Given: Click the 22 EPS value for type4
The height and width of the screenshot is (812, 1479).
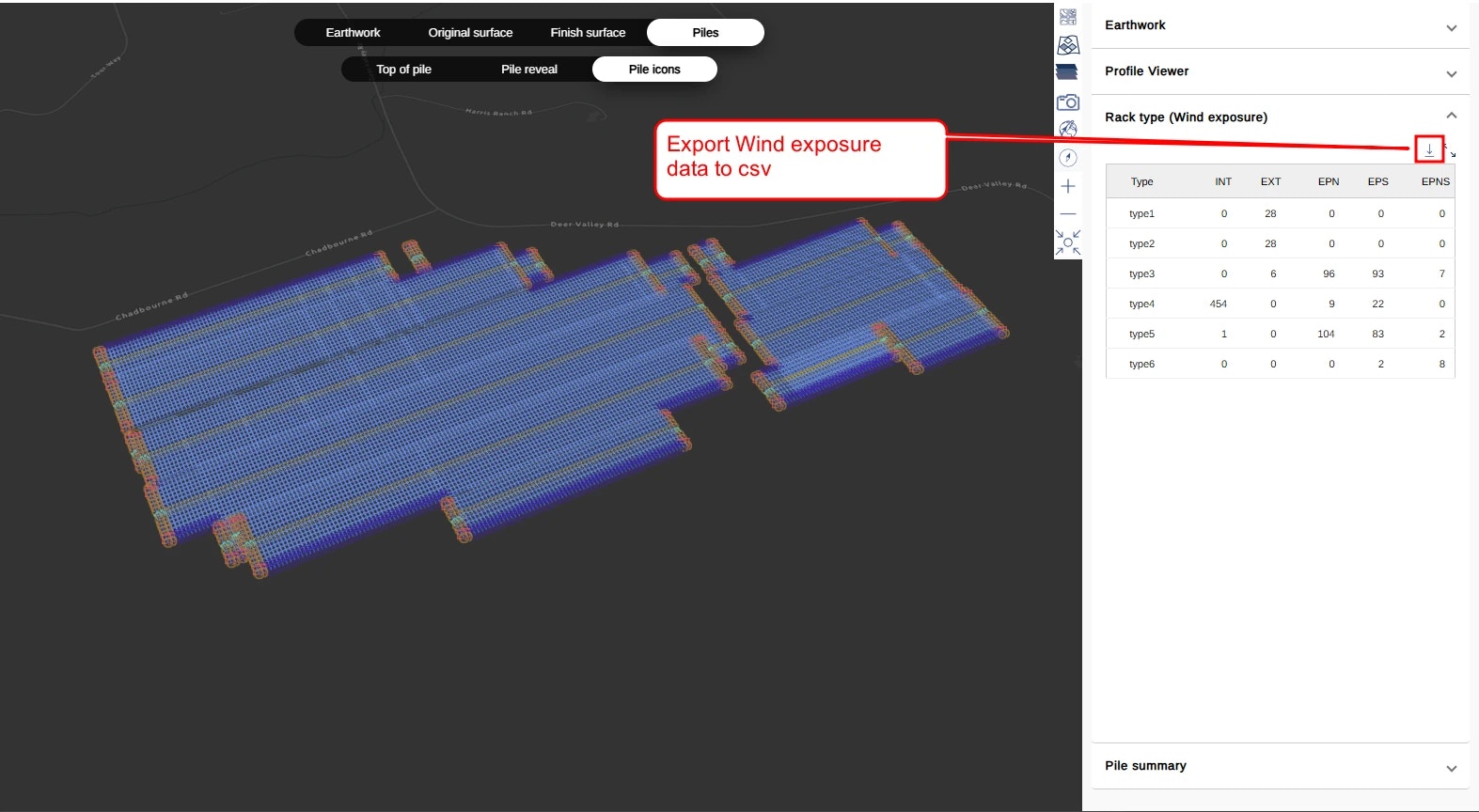Looking at the screenshot, I should [1377, 304].
